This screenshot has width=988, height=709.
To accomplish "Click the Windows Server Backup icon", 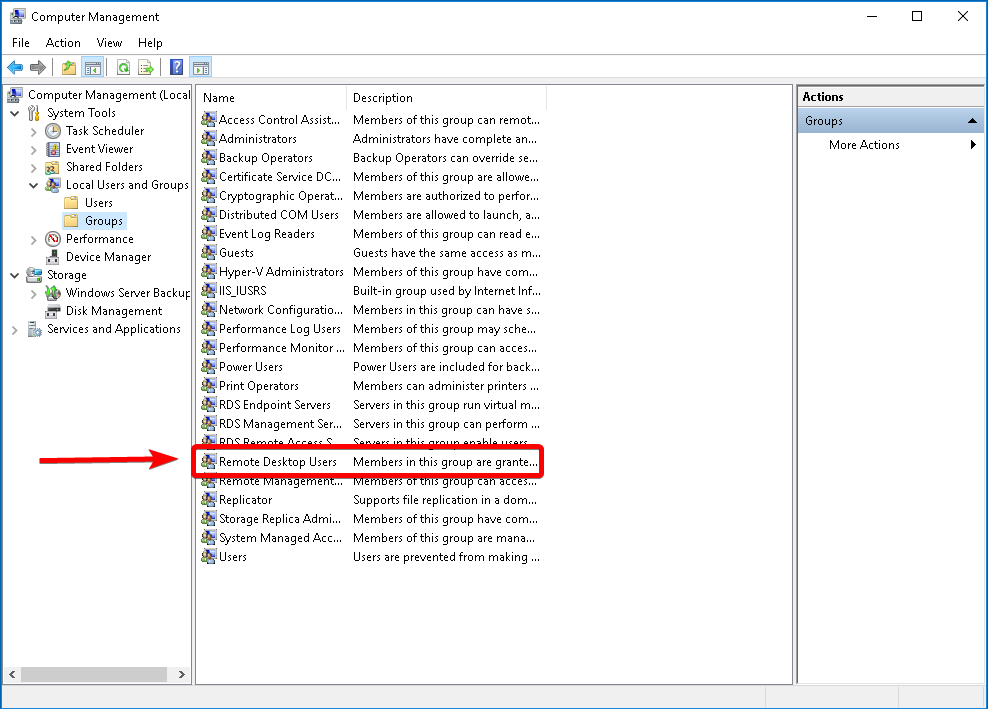I will click(x=53, y=293).
